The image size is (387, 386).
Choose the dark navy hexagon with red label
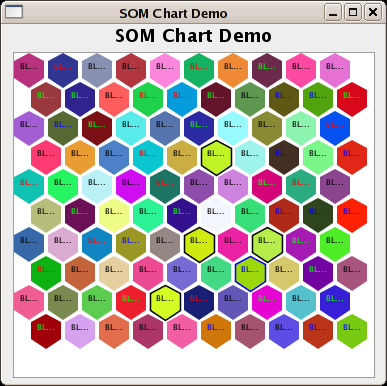click(x=199, y=302)
